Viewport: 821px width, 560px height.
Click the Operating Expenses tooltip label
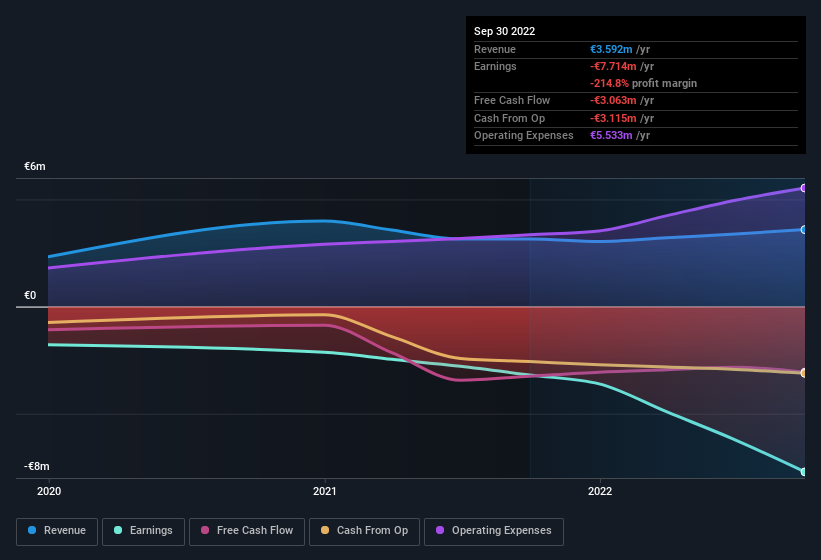click(x=524, y=135)
